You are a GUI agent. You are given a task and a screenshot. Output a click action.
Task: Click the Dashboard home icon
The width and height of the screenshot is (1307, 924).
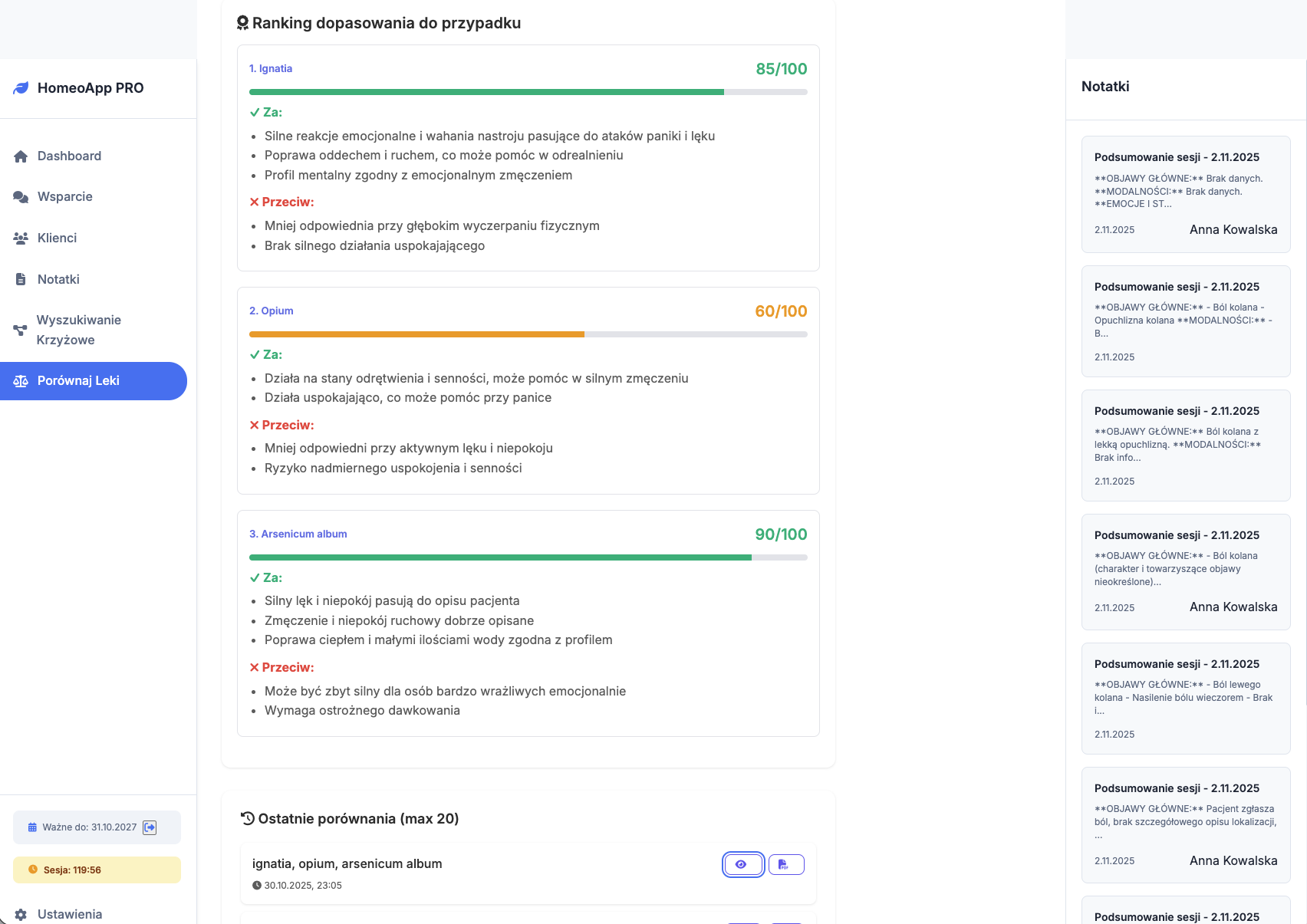pos(21,156)
